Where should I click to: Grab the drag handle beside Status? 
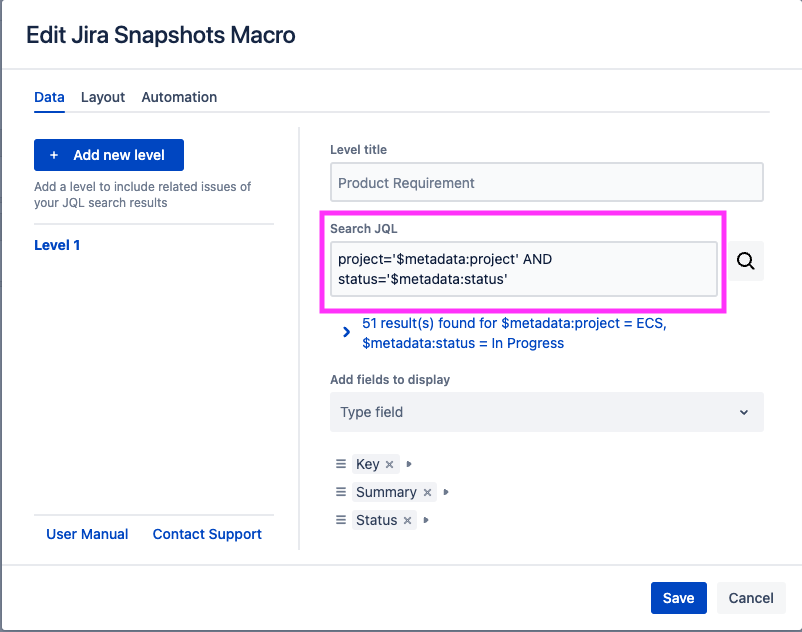pos(341,520)
